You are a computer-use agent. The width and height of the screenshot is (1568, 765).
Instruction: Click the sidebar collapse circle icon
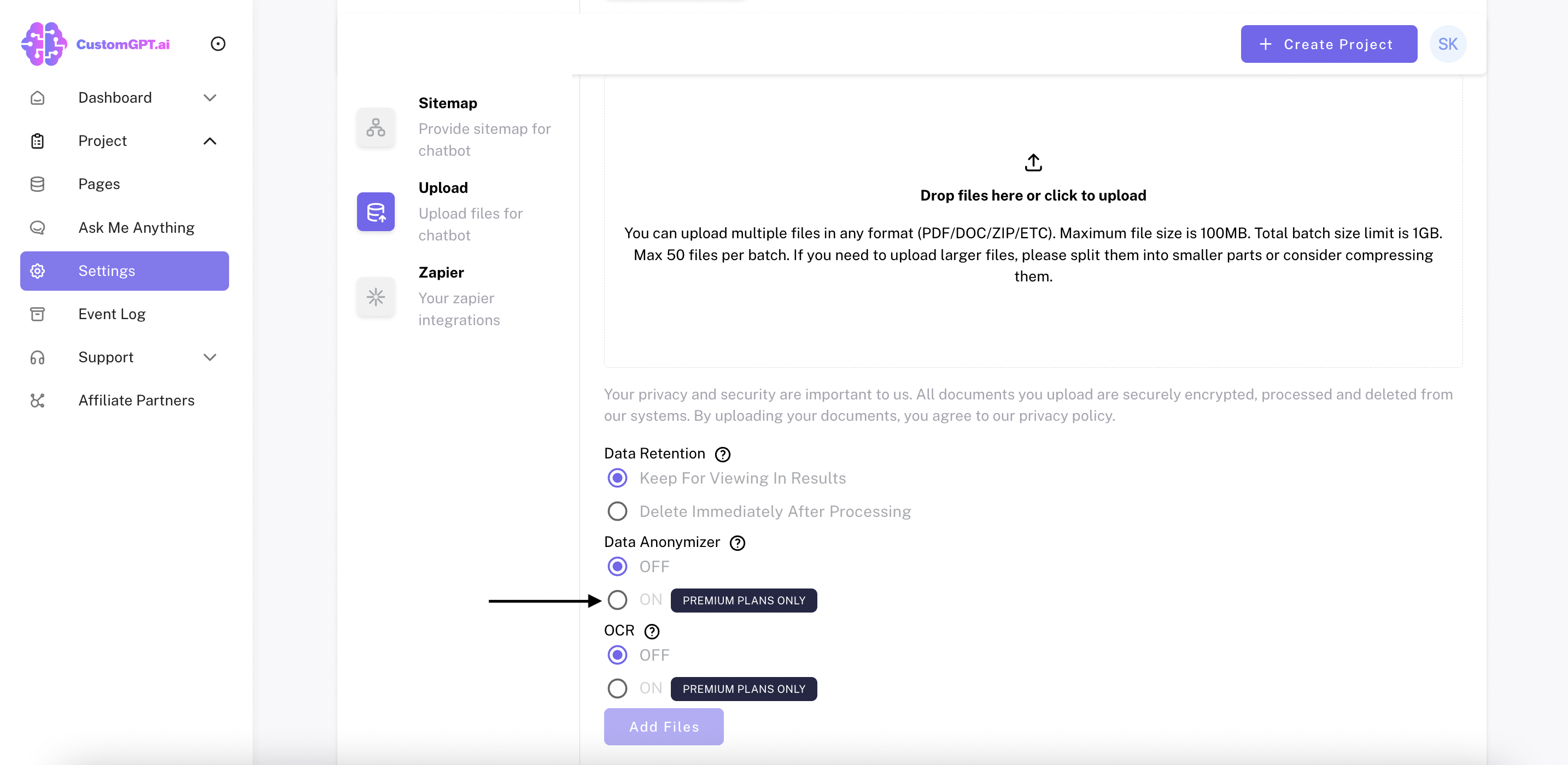pos(218,44)
